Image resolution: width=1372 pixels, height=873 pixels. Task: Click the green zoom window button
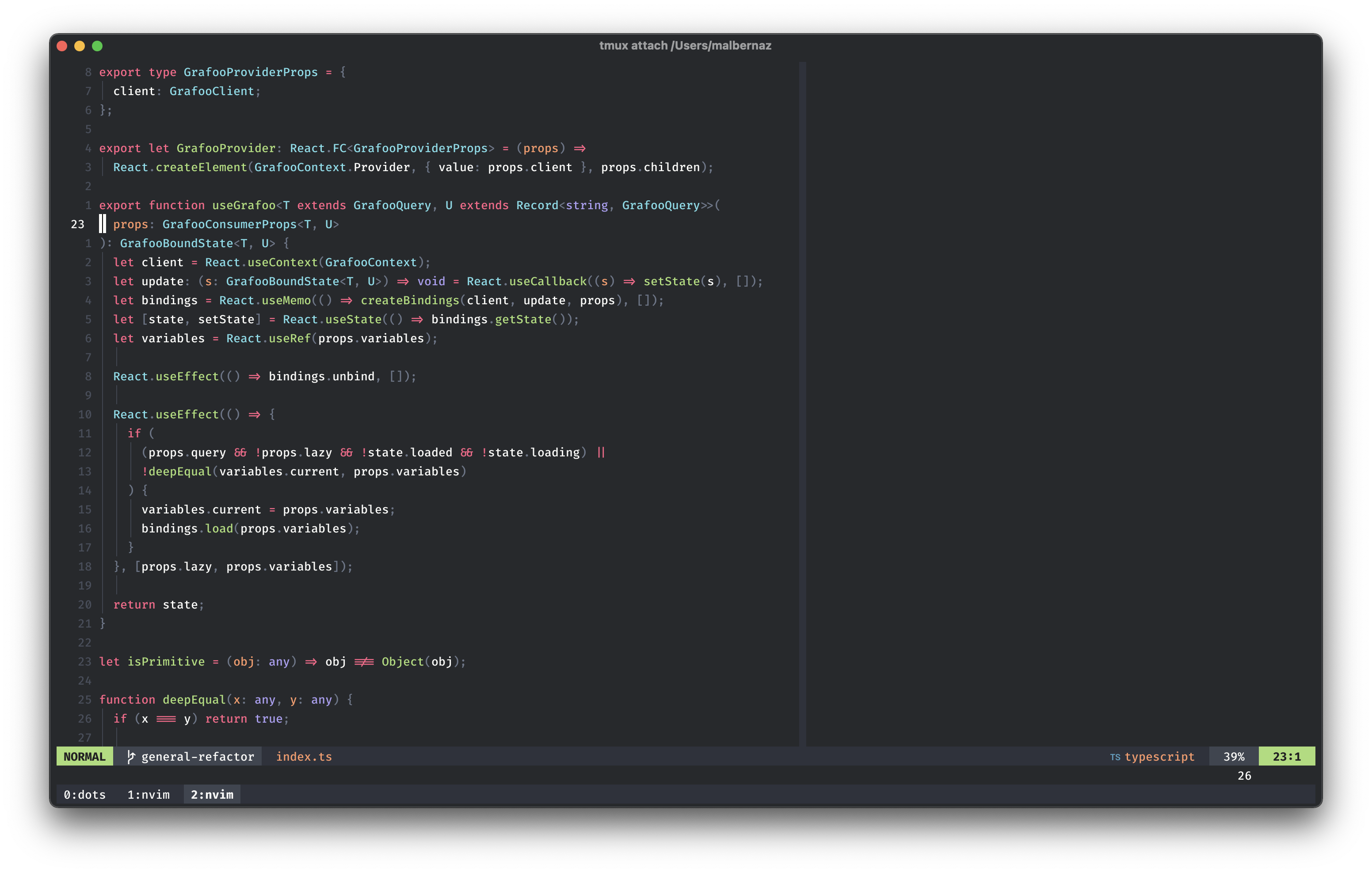pos(97,46)
